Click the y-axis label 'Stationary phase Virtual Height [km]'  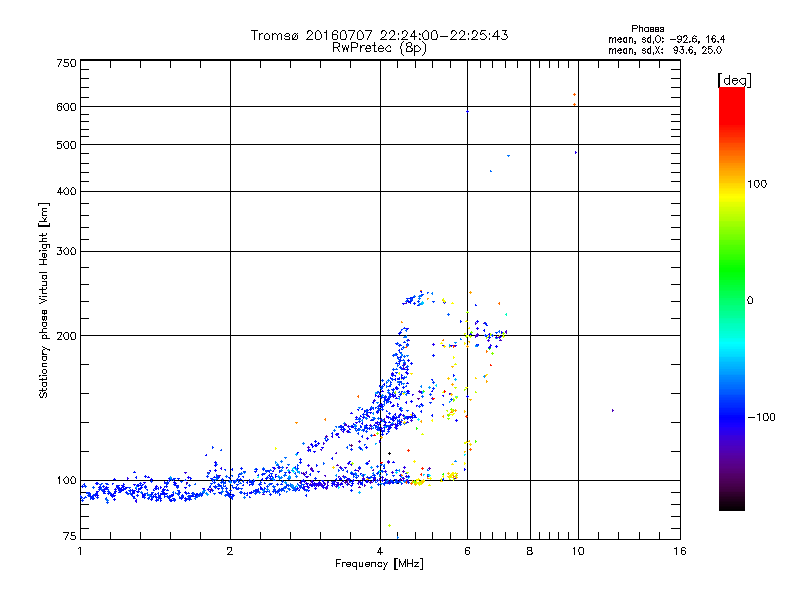tap(43, 301)
